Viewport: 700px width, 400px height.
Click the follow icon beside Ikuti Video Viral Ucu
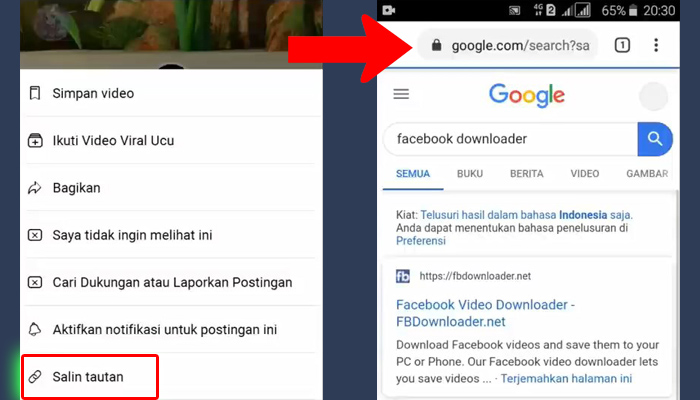[35, 141]
